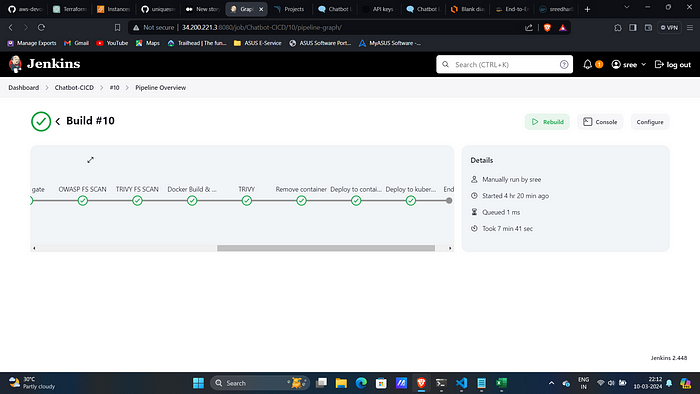Screen dimensions: 700x394
Task: Open the tab search dropdown arrow
Action: point(627,7)
